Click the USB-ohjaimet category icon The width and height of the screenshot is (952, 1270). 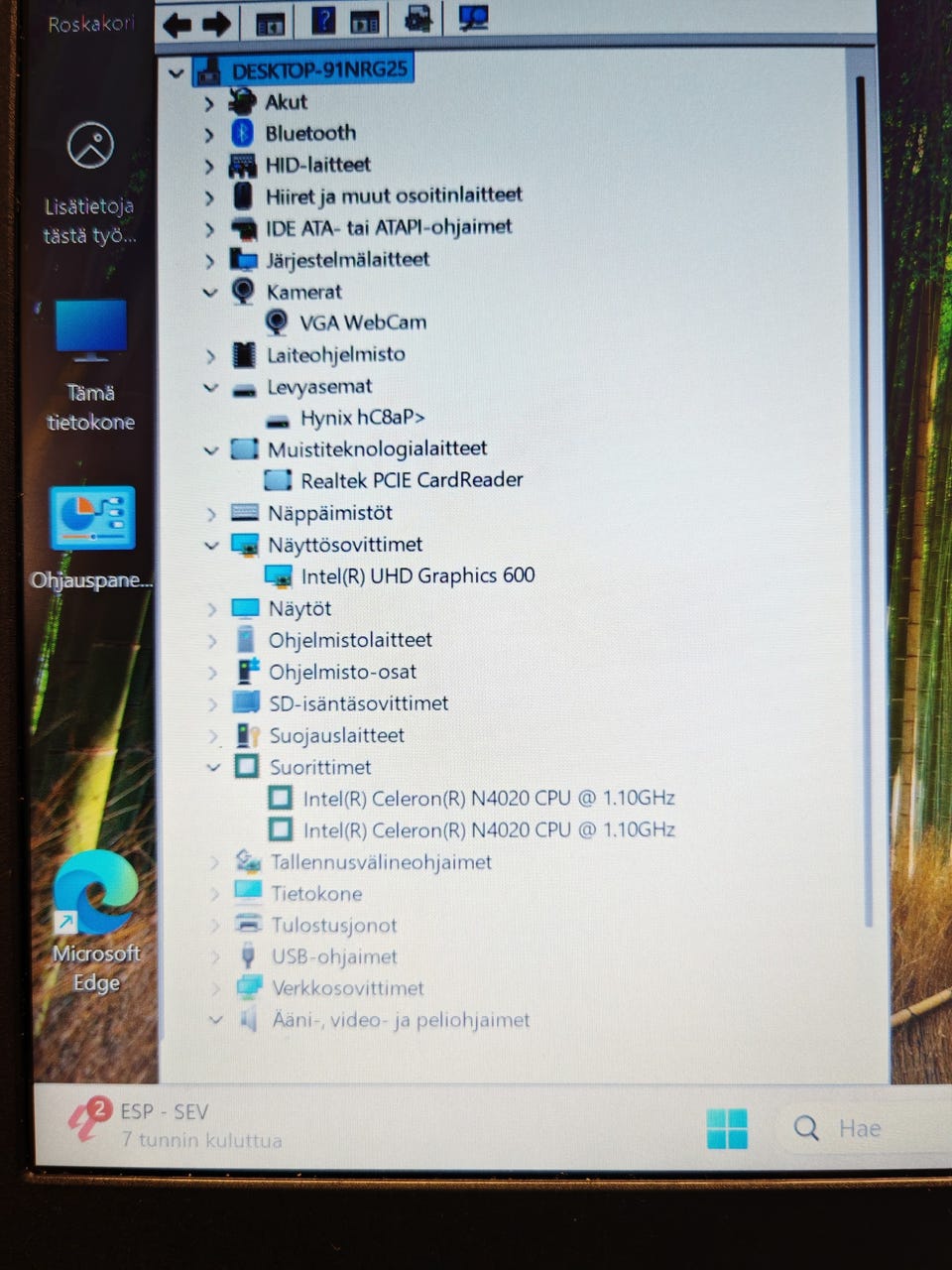point(248,955)
